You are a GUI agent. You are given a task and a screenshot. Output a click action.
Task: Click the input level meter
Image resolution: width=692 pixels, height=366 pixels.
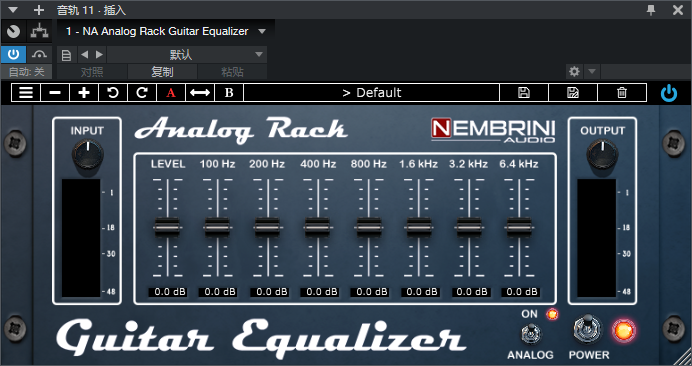tap(81, 238)
